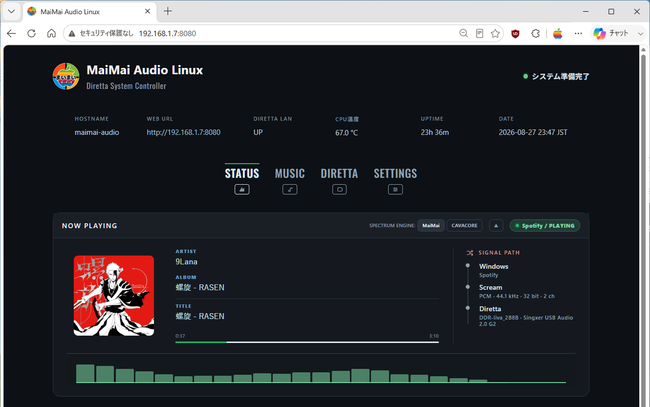Switch to the SETTINGS tab
This screenshot has width=650, height=407.
(395, 173)
